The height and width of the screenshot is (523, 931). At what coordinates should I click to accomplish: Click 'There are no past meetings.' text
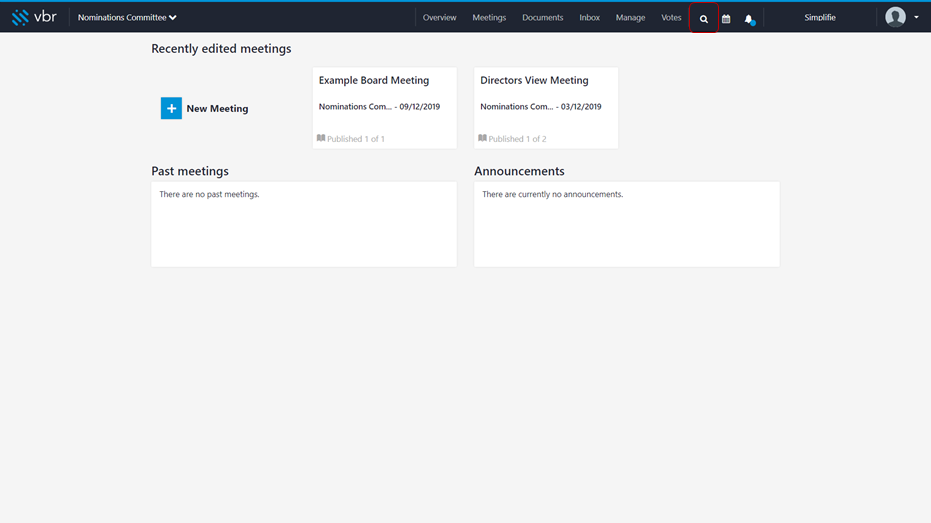point(210,194)
